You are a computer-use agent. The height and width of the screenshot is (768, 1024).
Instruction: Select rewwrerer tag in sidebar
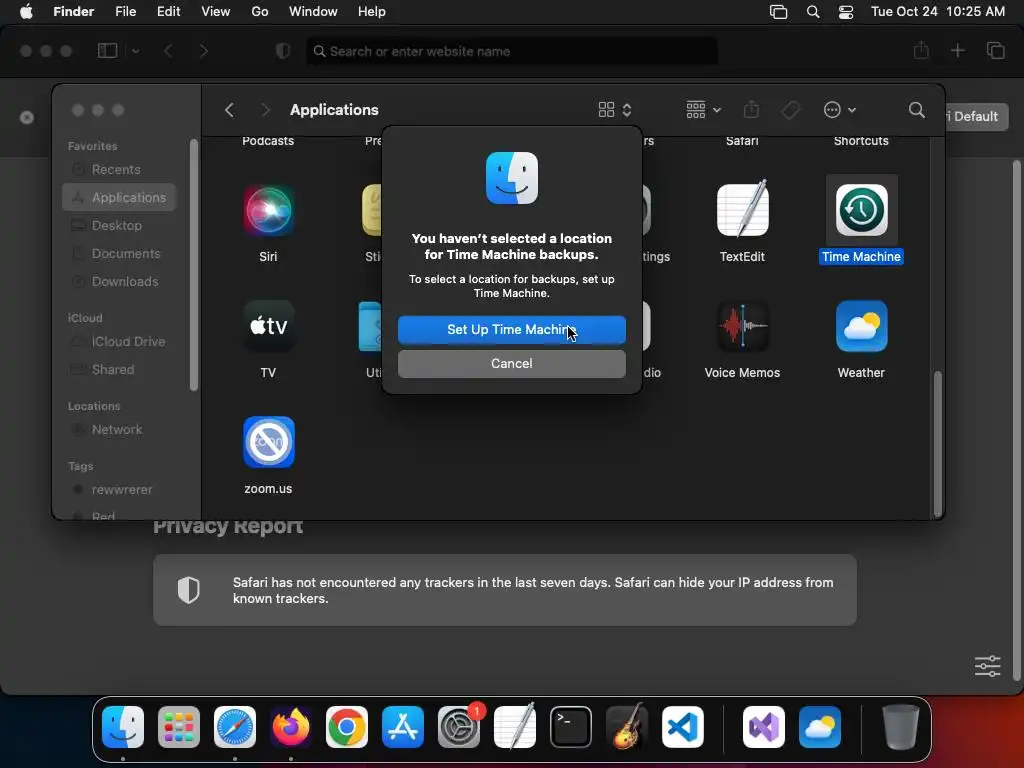click(x=119, y=490)
